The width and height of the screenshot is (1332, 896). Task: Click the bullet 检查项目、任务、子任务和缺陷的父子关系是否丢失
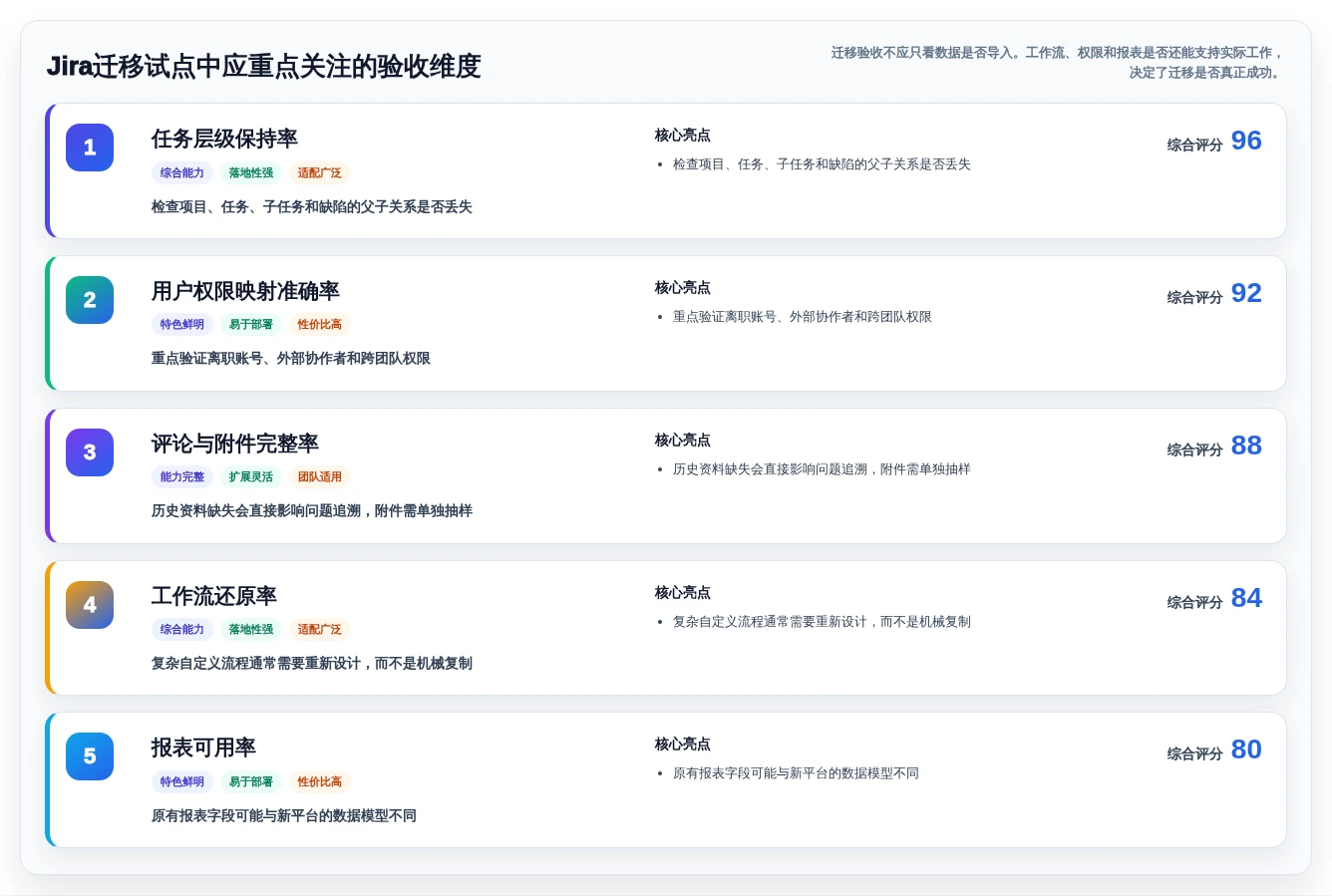(822, 163)
